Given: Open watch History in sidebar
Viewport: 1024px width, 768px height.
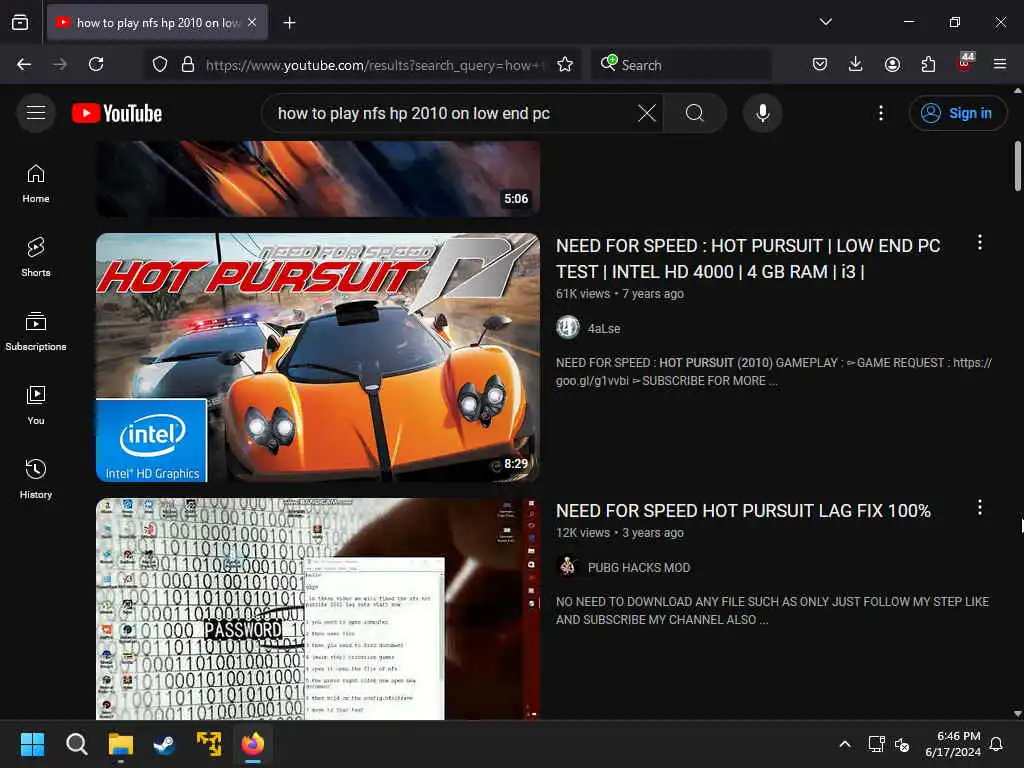Looking at the screenshot, I should [x=36, y=480].
